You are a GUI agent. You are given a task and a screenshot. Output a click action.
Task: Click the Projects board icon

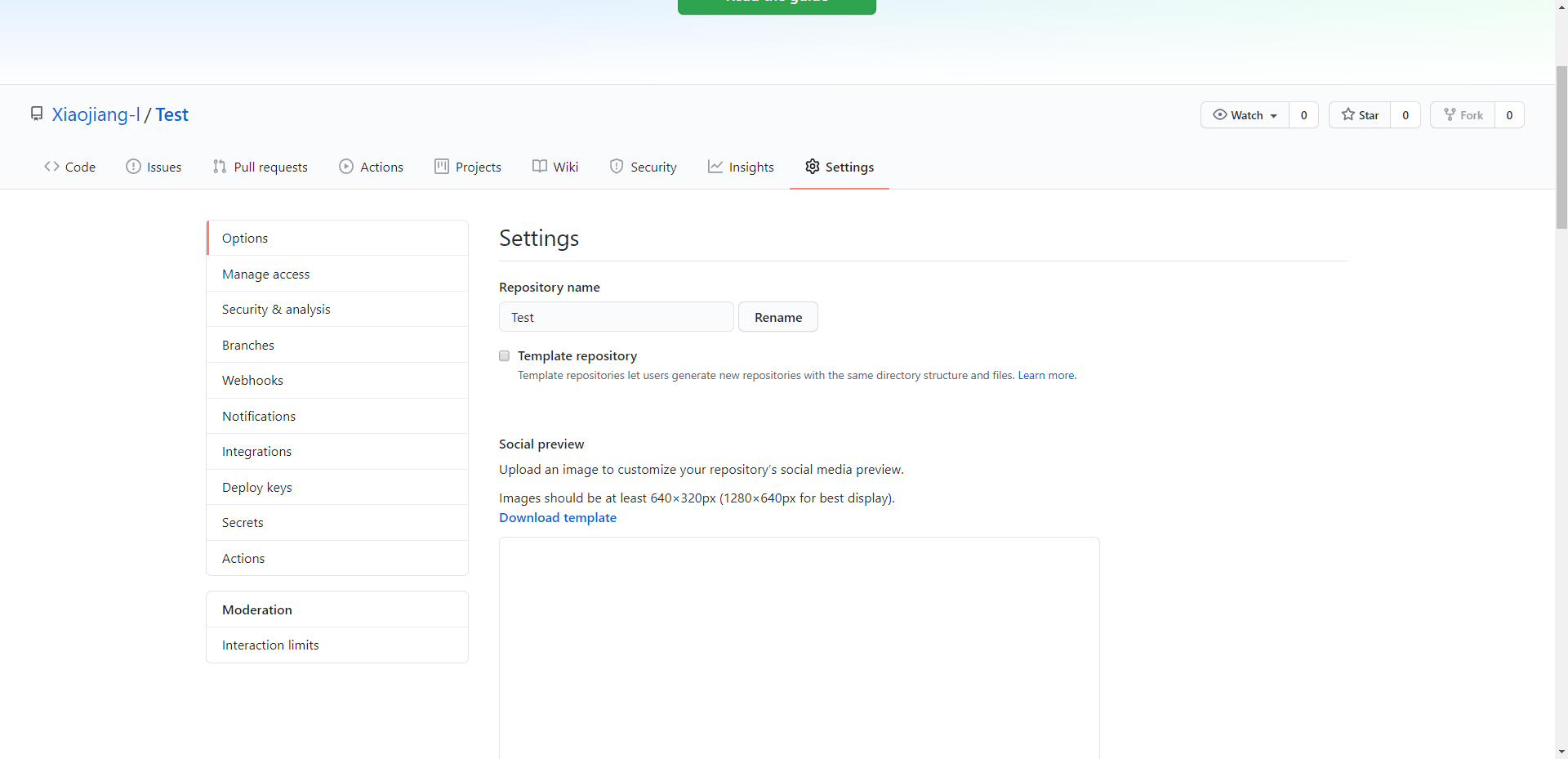click(442, 167)
